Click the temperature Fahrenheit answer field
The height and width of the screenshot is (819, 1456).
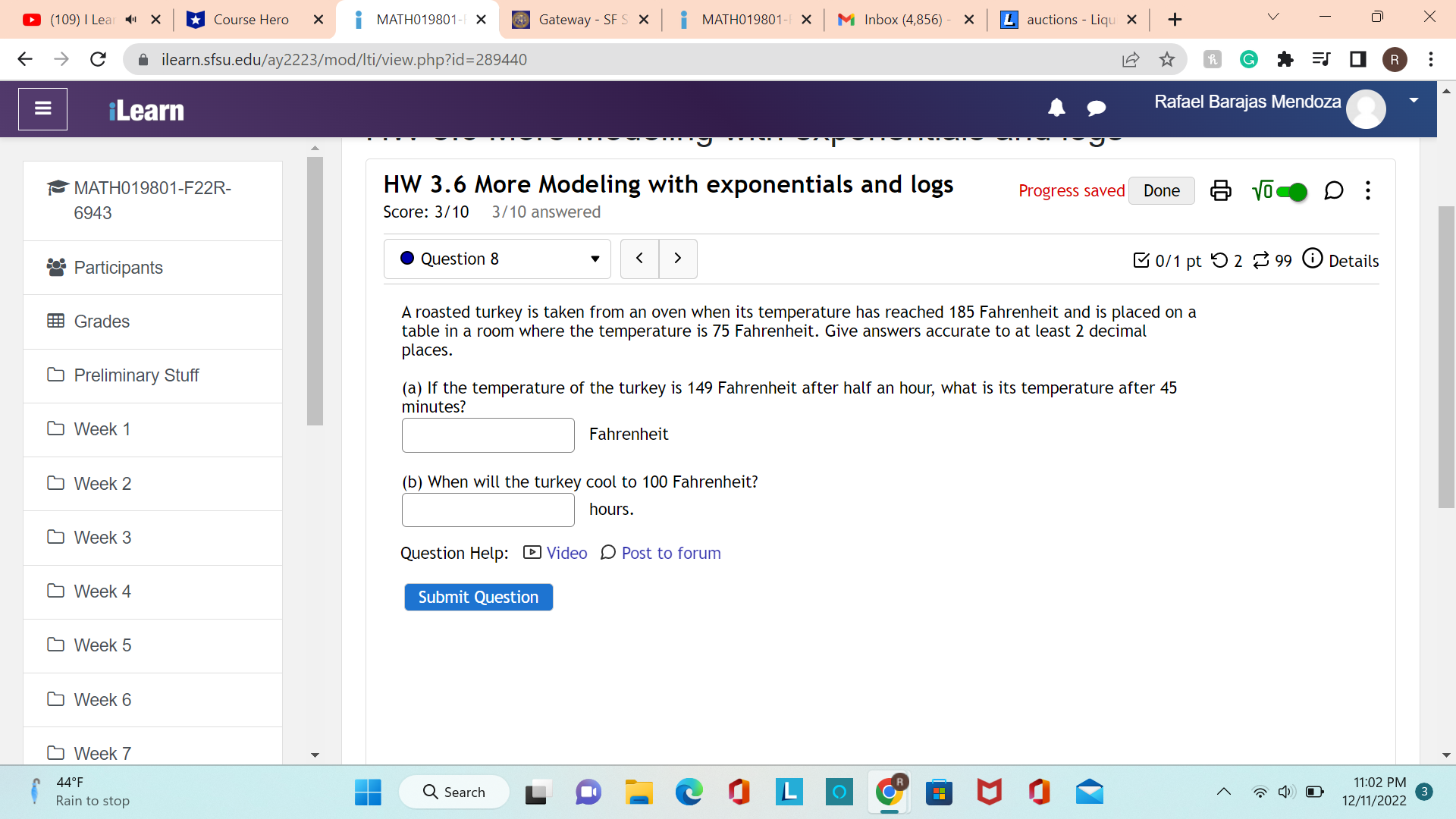(x=488, y=435)
